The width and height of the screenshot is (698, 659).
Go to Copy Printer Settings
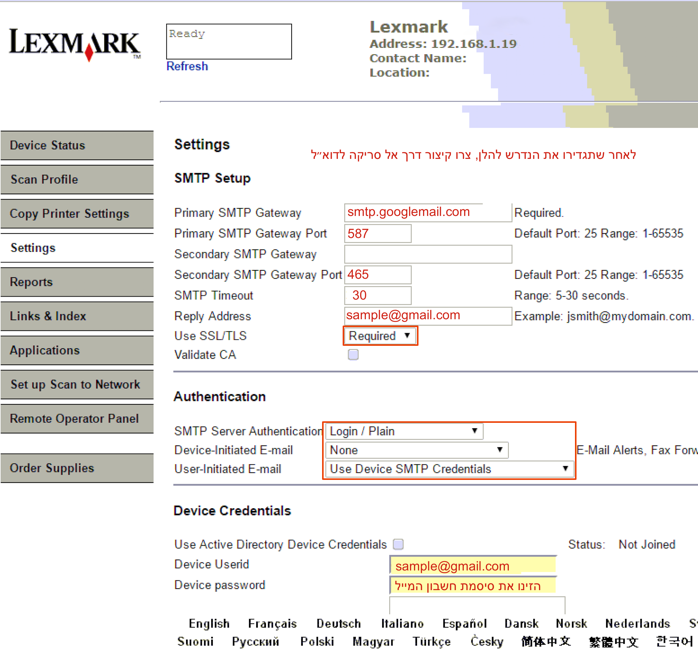77,214
